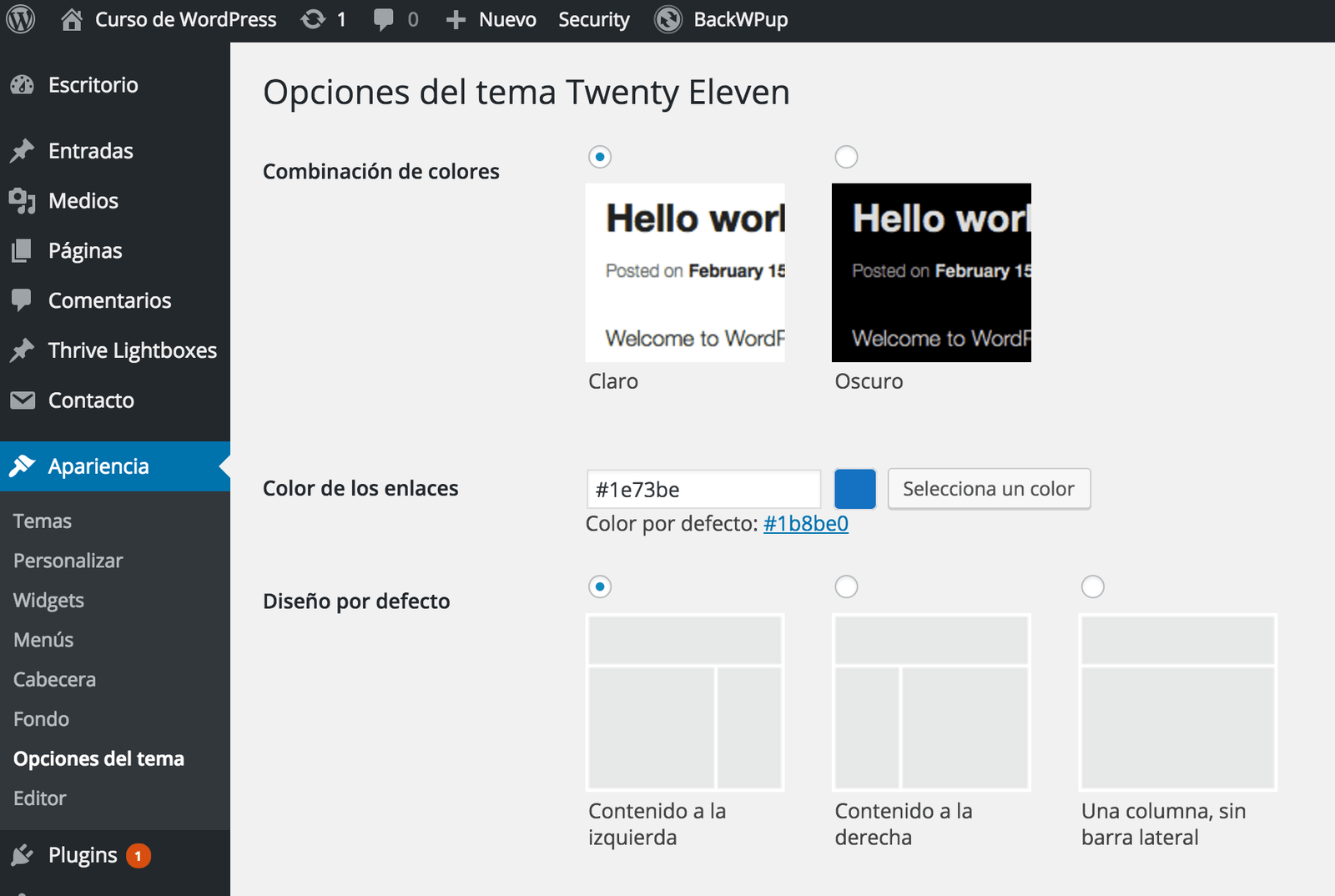Click the Páginas pages icon
Viewport: 1335px width, 896px height.
[23, 250]
